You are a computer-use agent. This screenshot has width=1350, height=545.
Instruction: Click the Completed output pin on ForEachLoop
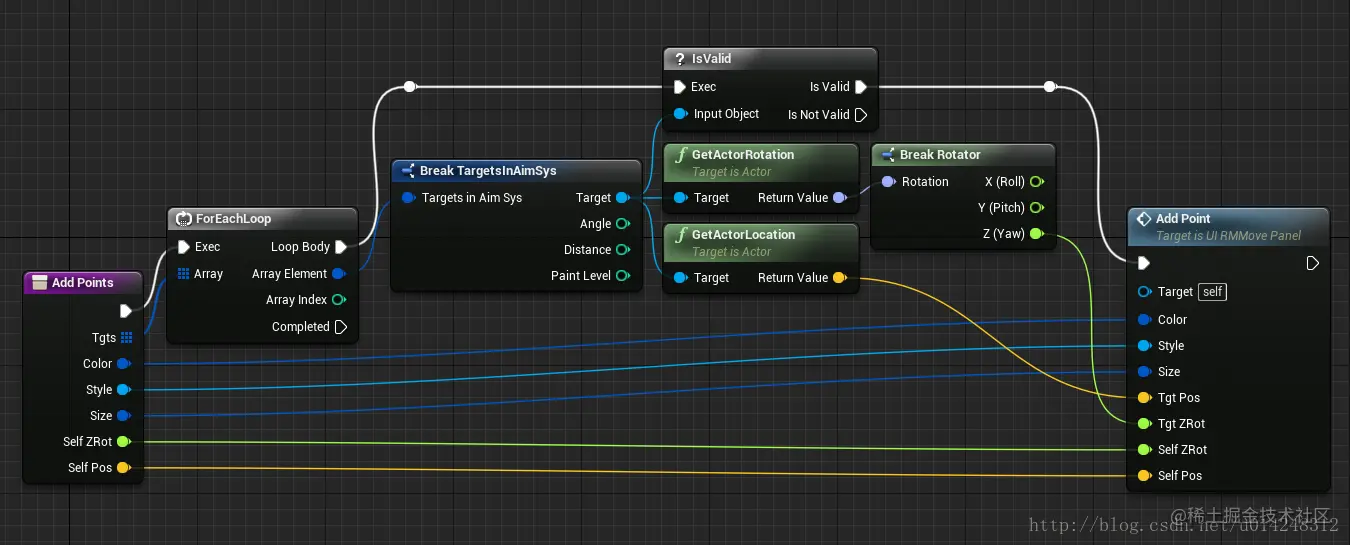tap(341, 327)
